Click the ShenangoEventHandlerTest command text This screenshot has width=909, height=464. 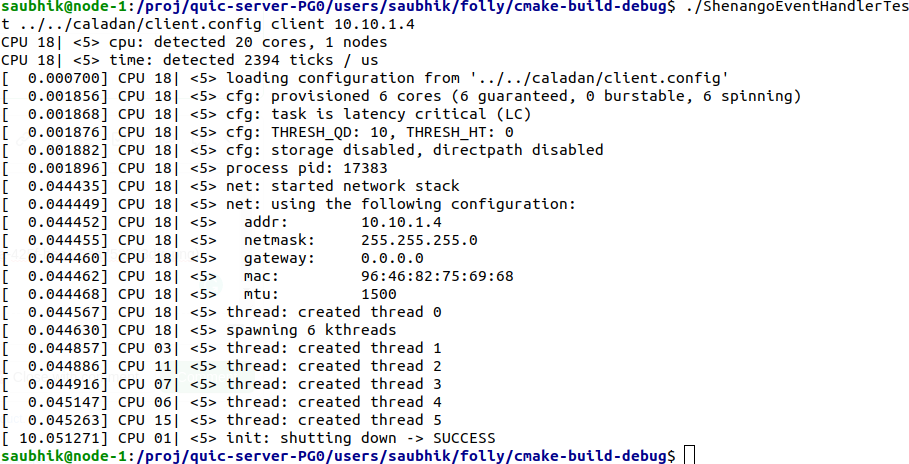[x=797, y=6]
